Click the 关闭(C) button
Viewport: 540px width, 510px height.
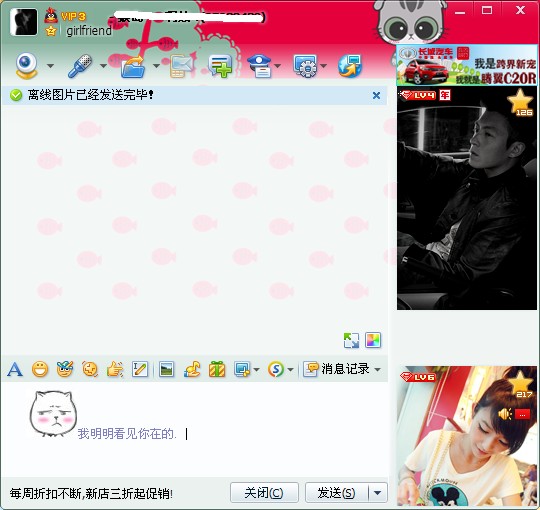tap(264, 493)
